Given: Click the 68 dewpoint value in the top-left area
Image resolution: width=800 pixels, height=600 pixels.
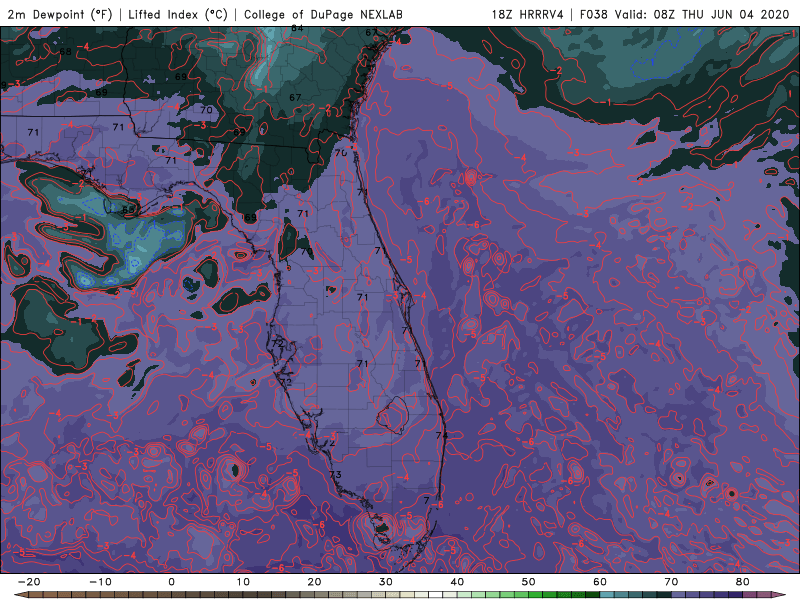Looking at the screenshot, I should [x=65, y=52].
